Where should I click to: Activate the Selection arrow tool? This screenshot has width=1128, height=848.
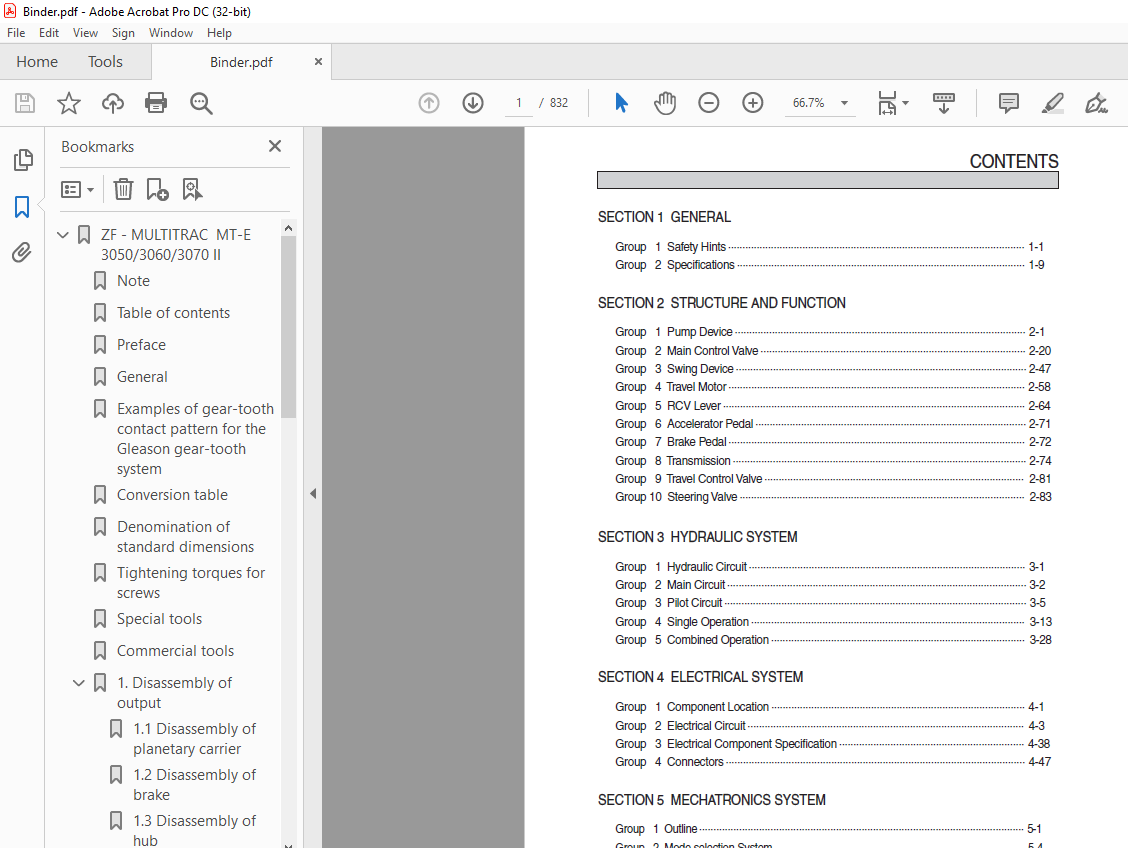click(x=622, y=103)
